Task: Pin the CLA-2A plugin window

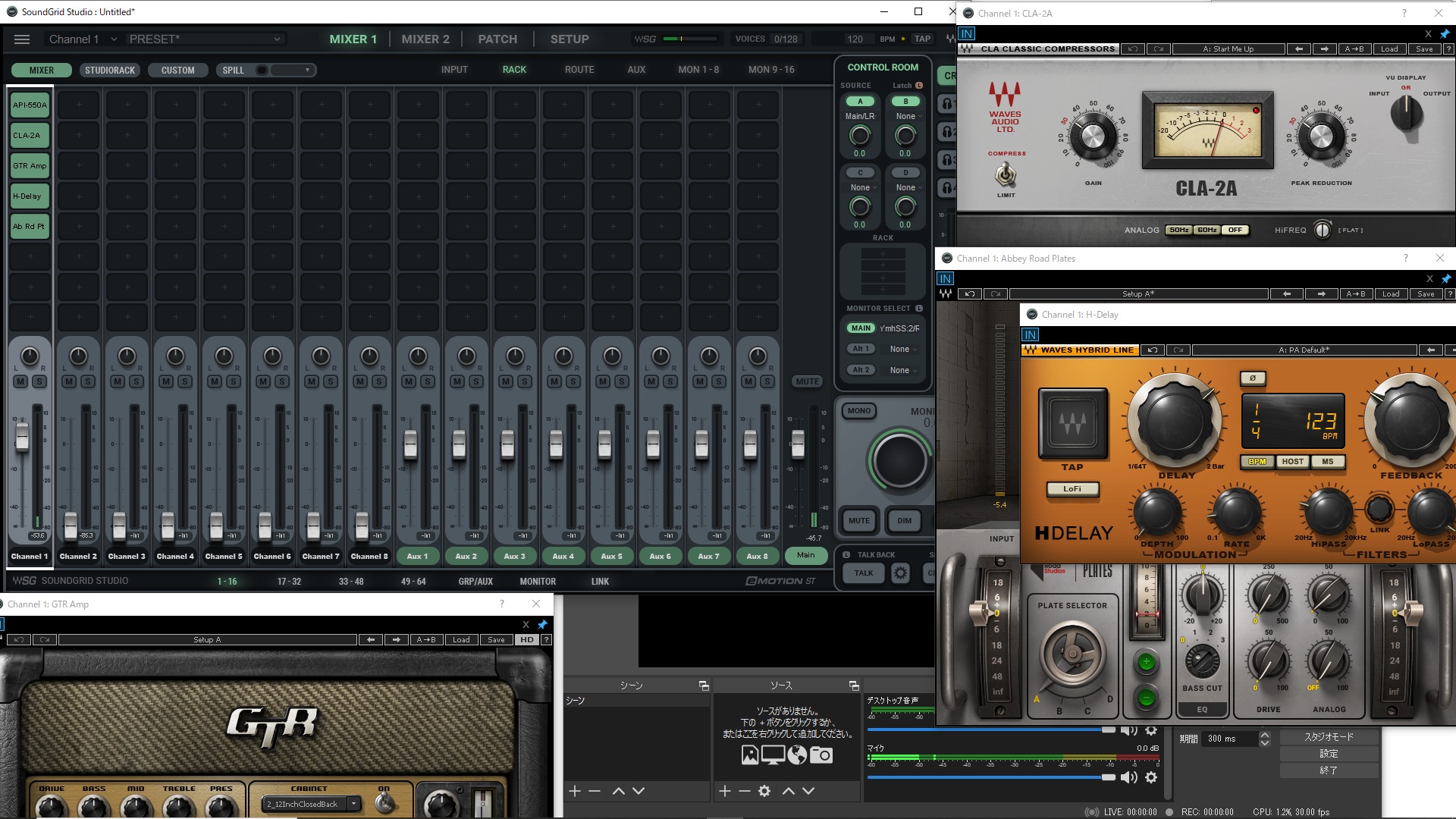Action: click(1445, 34)
